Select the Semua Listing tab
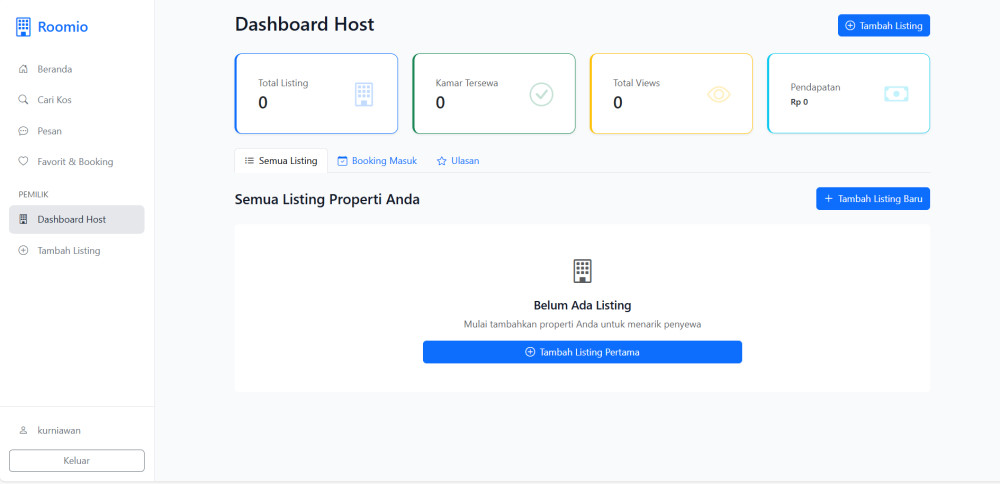The height and width of the screenshot is (484, 1000). point(281,161)
